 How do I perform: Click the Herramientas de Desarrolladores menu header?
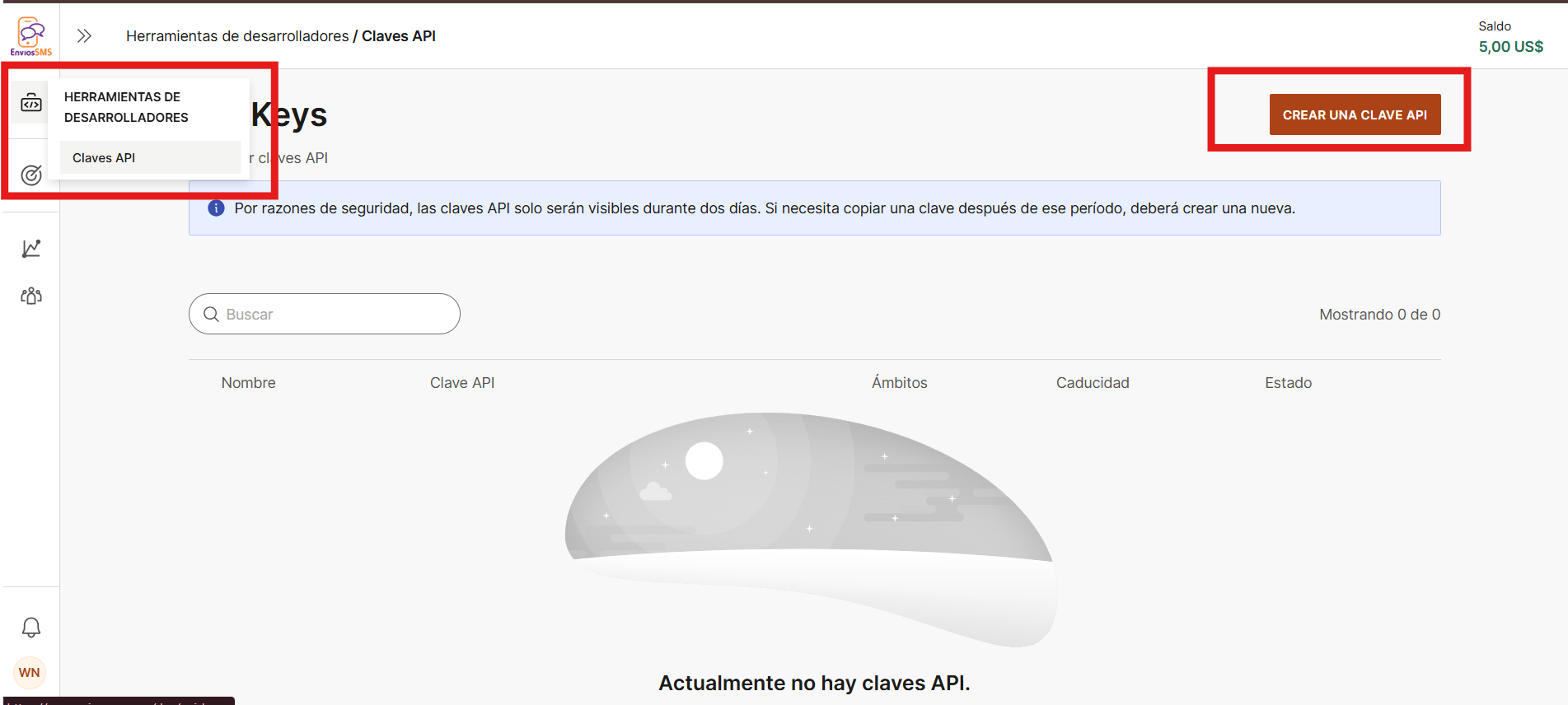tap(126, 107)
